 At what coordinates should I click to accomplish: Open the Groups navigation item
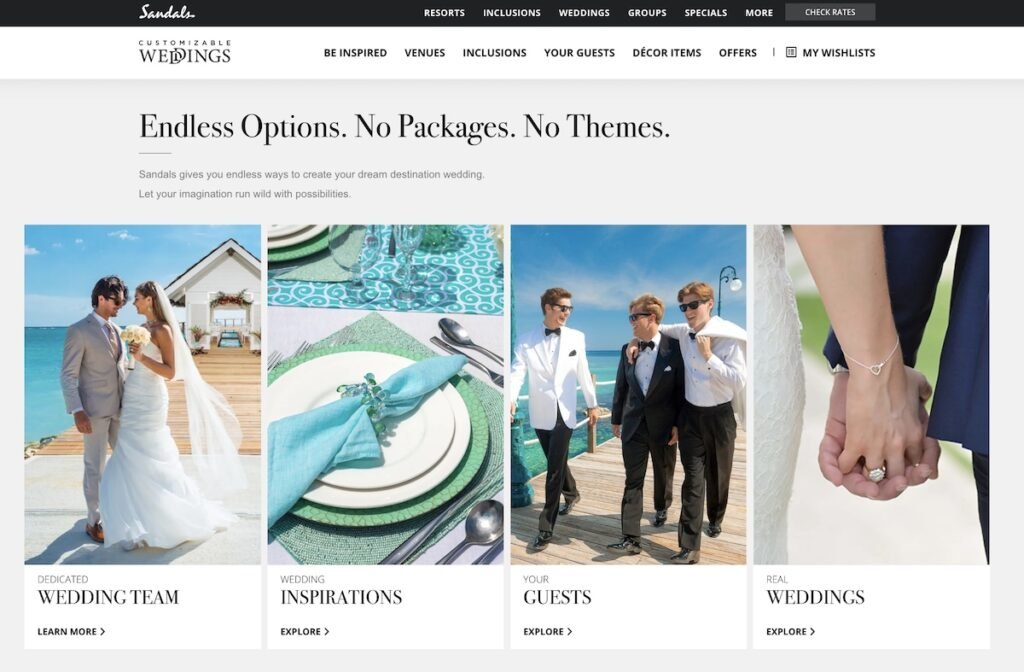point(647,12)
